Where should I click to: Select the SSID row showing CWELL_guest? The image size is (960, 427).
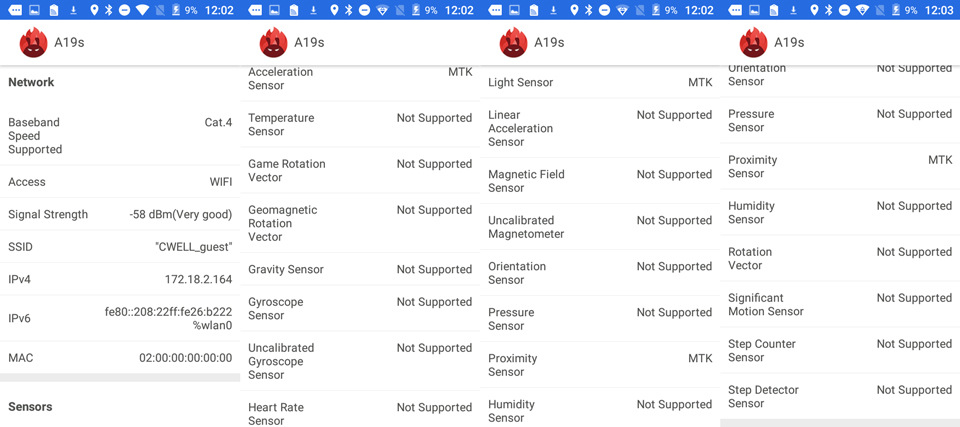click(x=120, y=247)
